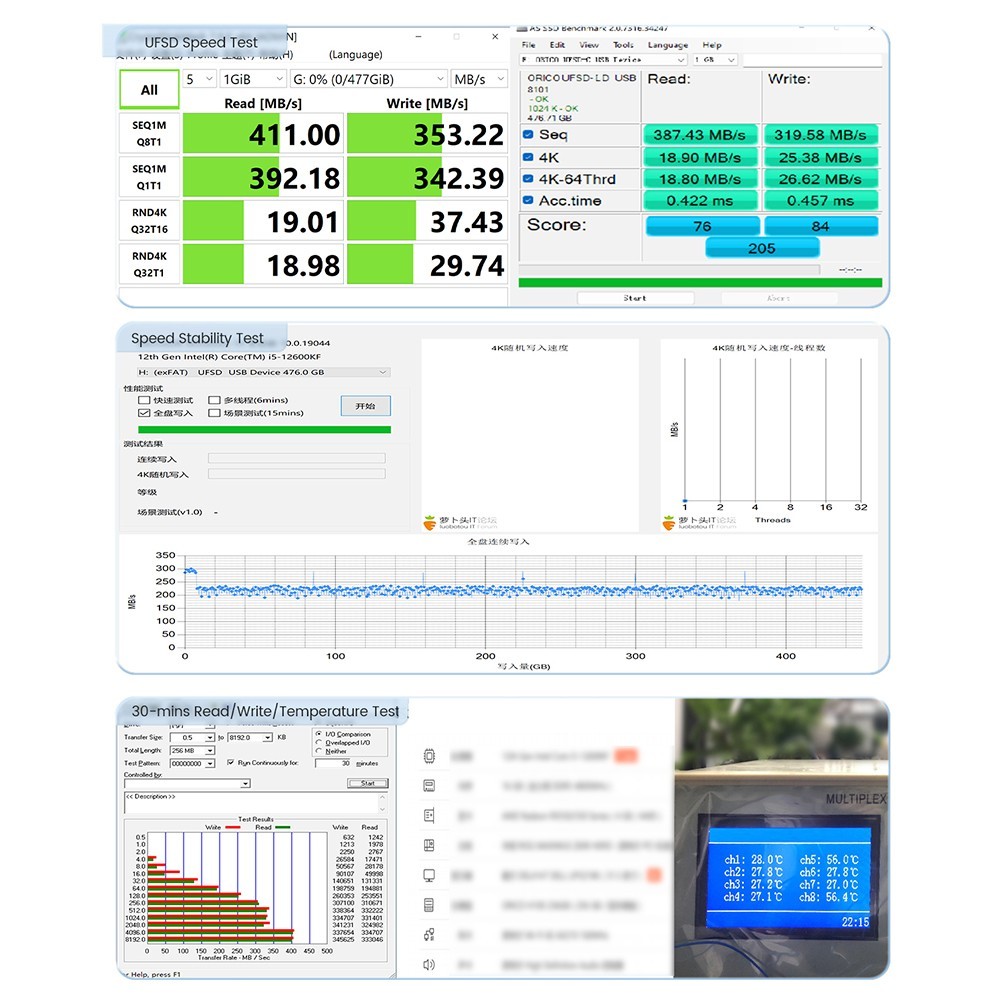Open the H: (exFAT) UFSD device dropdown
1000x1000 pixels.
coord(256,372)
